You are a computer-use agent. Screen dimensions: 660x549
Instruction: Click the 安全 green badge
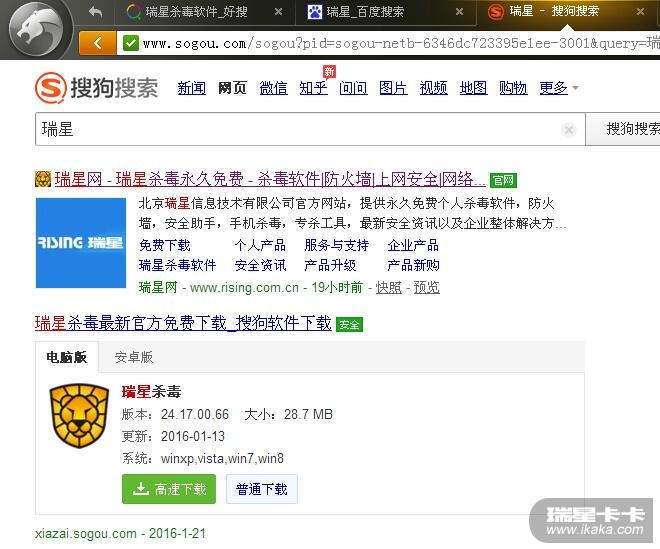point(349,324)
